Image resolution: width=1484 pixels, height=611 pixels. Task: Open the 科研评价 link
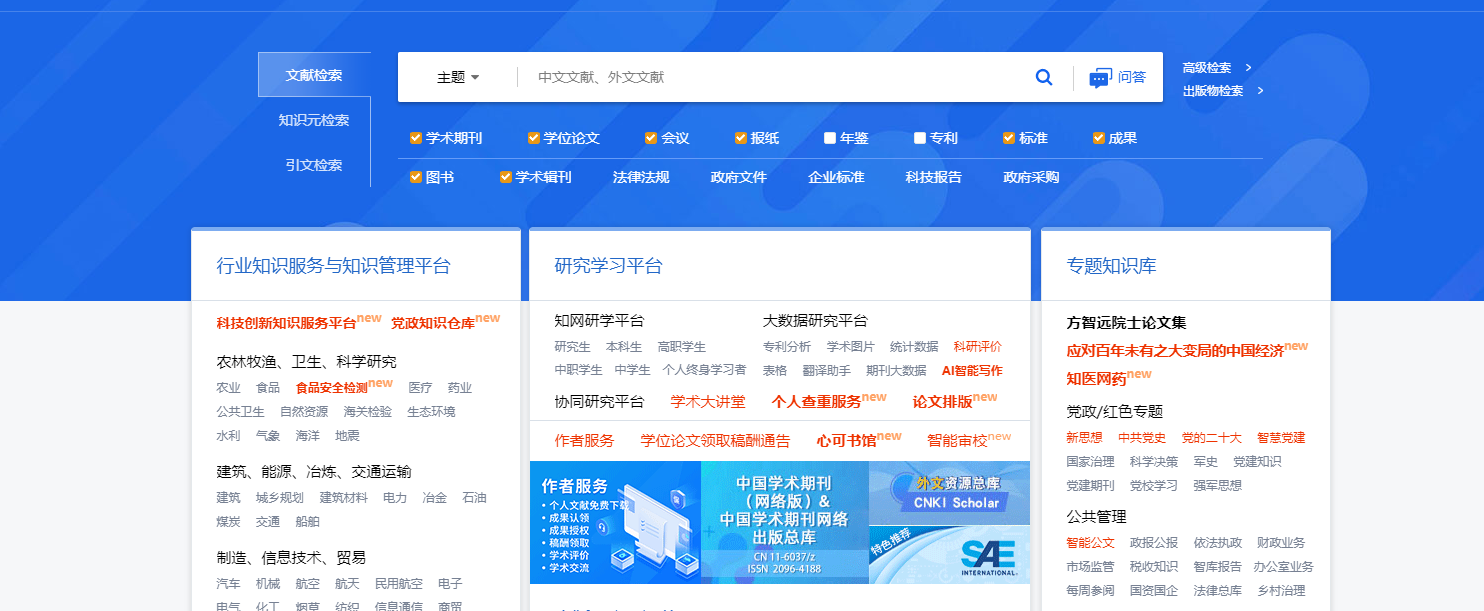[x=977, y=346]
